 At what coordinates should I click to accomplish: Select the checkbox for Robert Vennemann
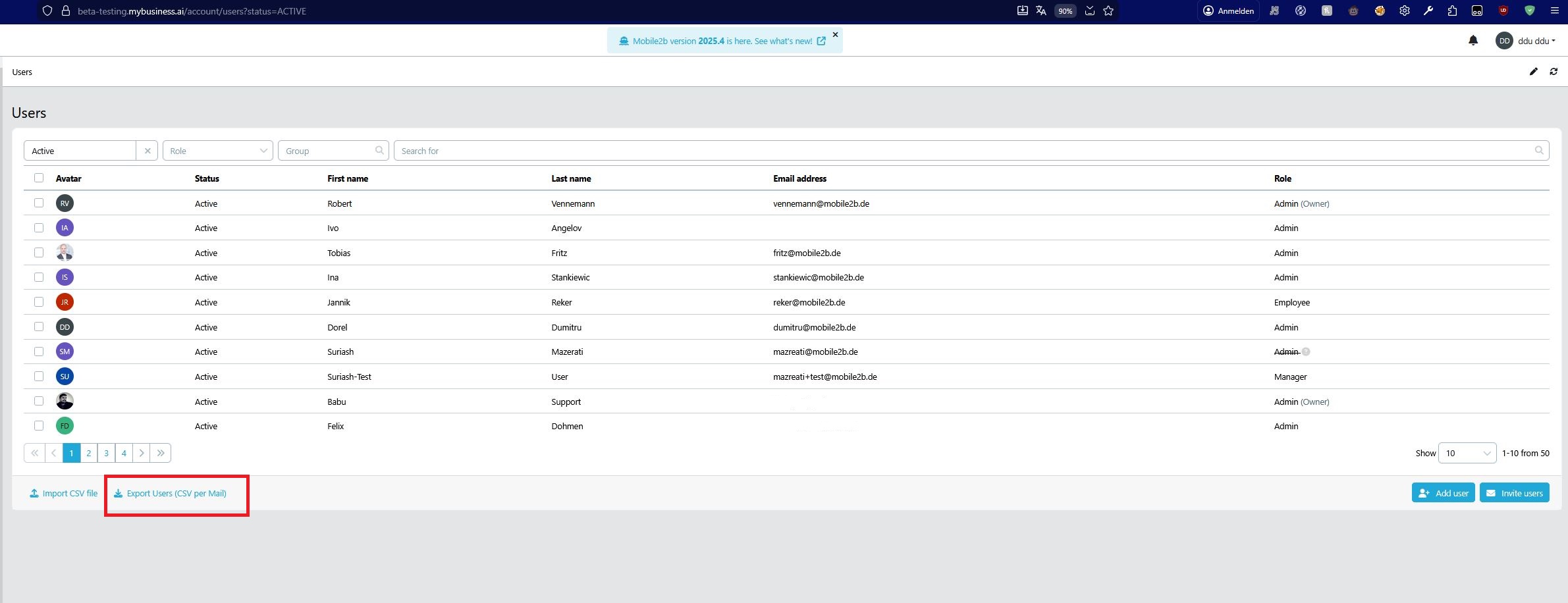click(39, 203)
